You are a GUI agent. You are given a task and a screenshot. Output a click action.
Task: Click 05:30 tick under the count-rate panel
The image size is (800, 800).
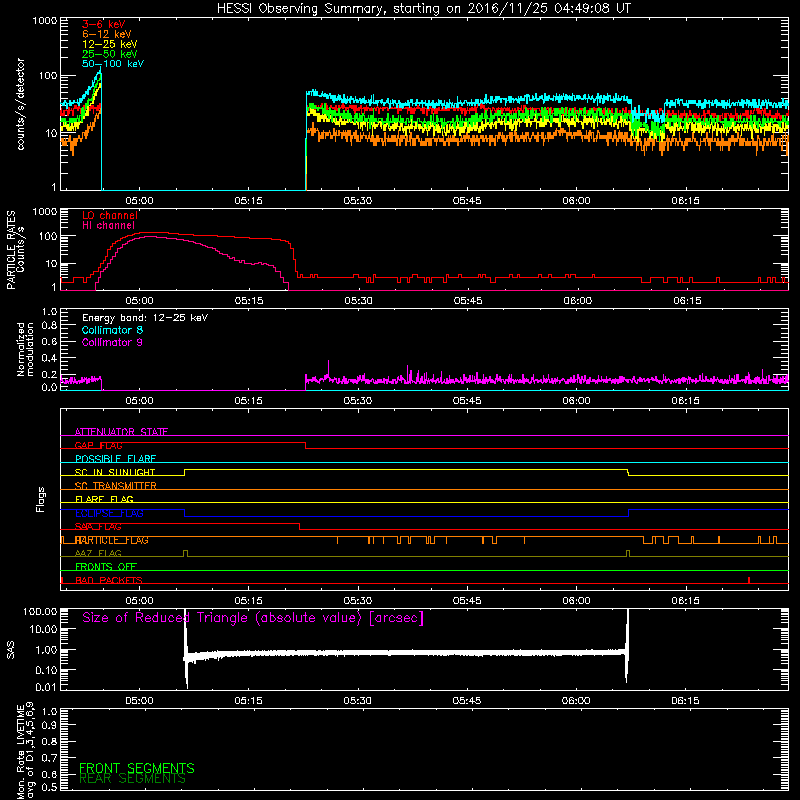point(358,201)
